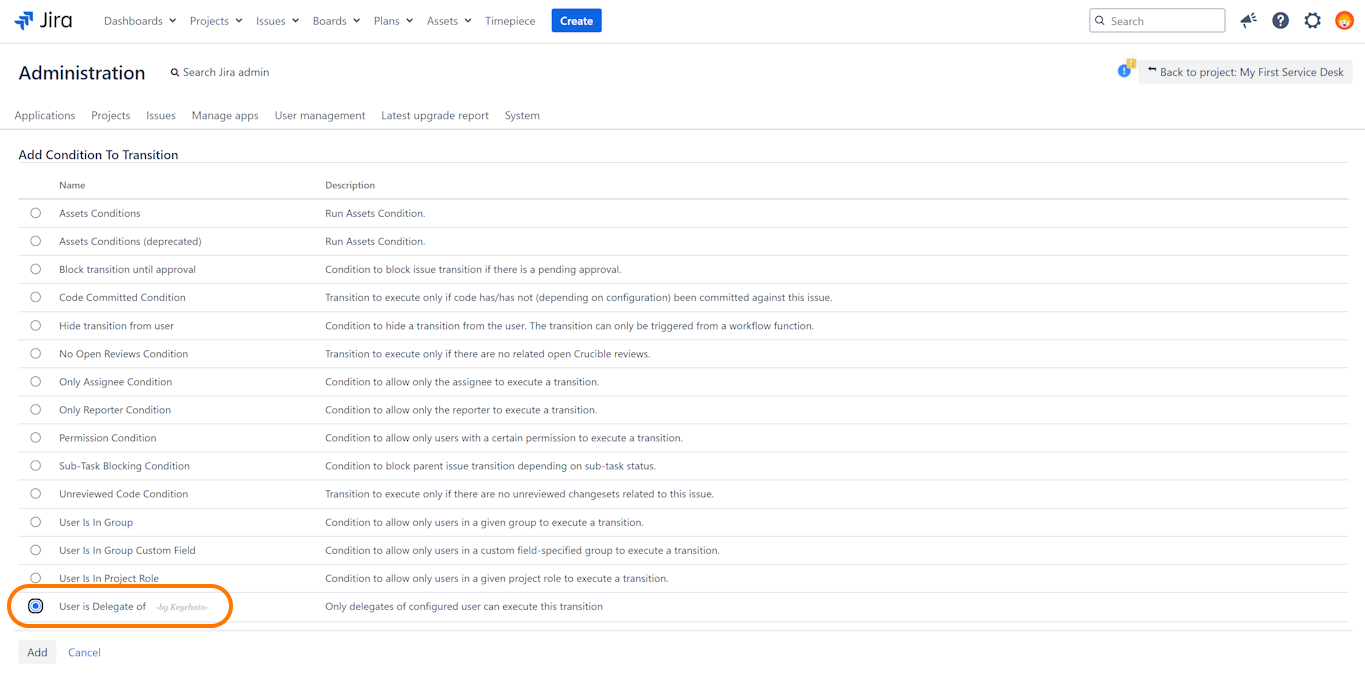Screen dimensions: 1365x684
Task: Expand the Dashboards dropdown menu
Action: 139,21
